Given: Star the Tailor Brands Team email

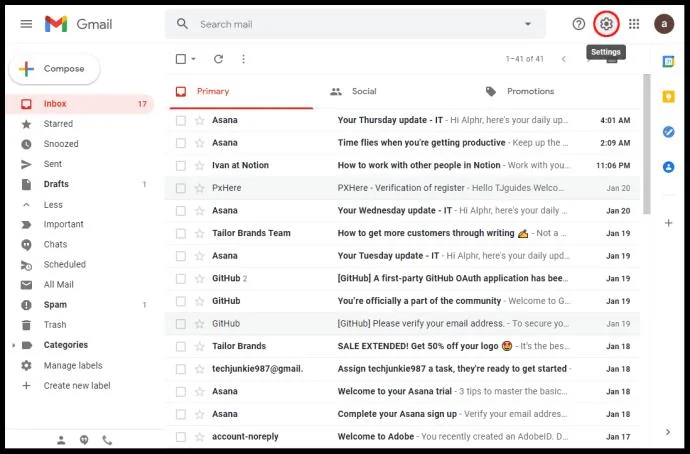Looking at the screenshot, I should [x=200, y=233].
